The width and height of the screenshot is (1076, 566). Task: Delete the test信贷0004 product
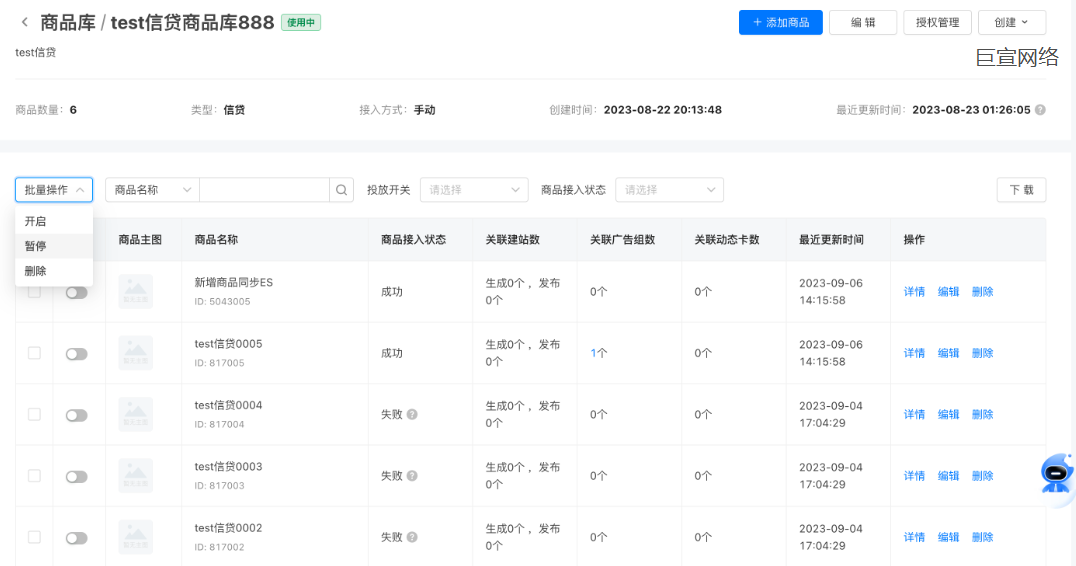[983, 414]
